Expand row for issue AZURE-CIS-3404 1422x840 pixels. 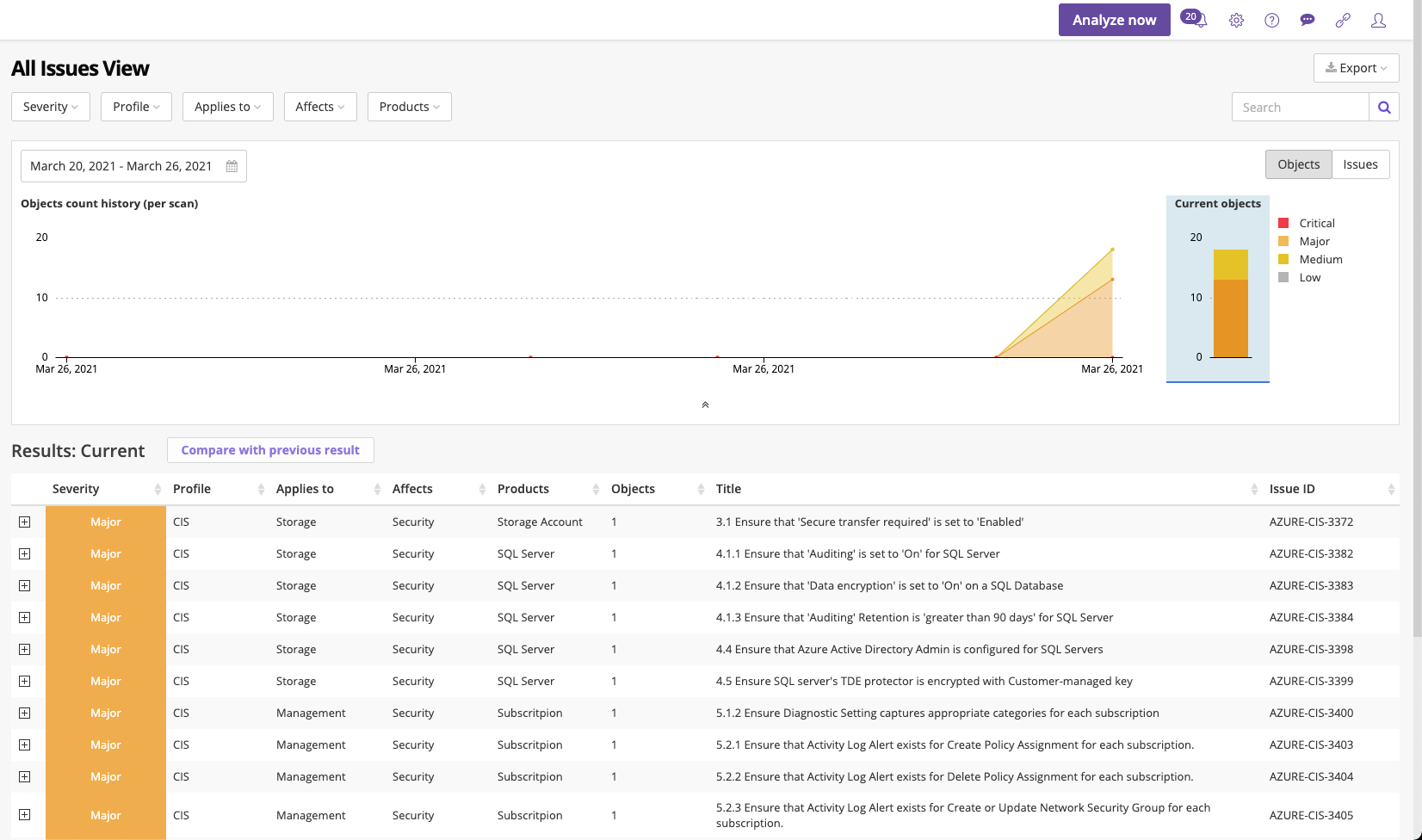(25, 776)
